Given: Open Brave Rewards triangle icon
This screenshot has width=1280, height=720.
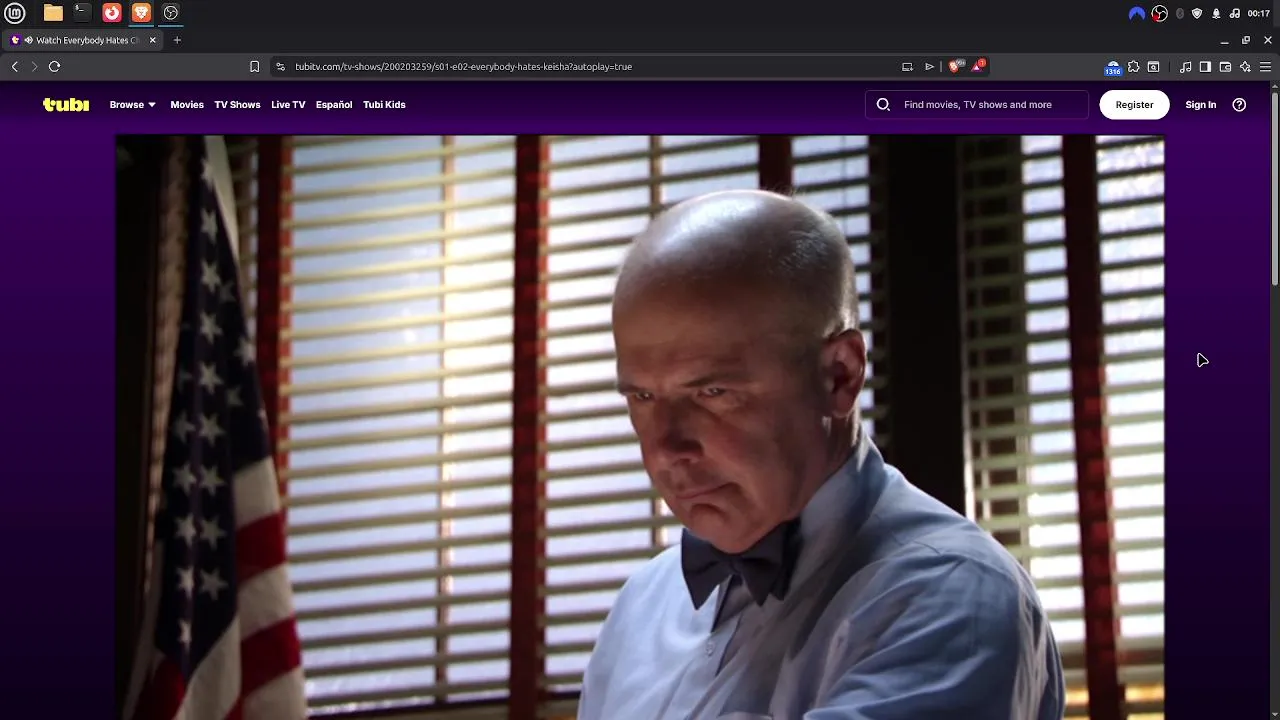Looking at the screenshot, I should pyautogui.click(x=978, y=66).
